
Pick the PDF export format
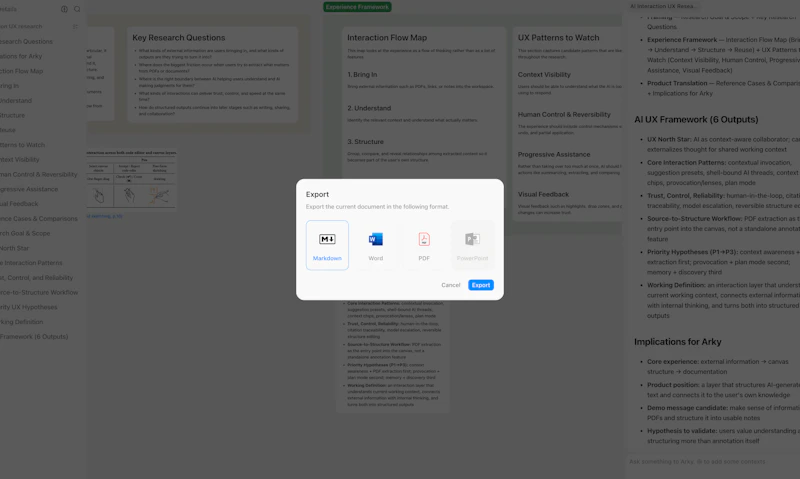point(424,245)
